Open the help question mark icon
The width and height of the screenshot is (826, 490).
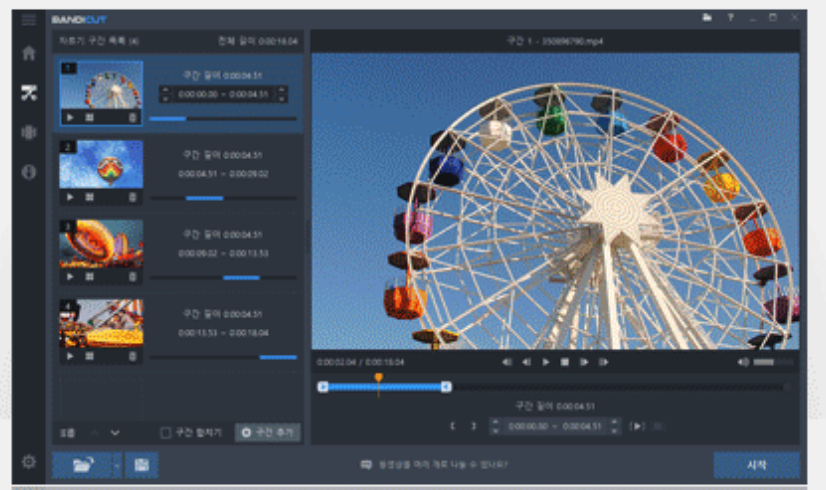click(x=731, y=18)
